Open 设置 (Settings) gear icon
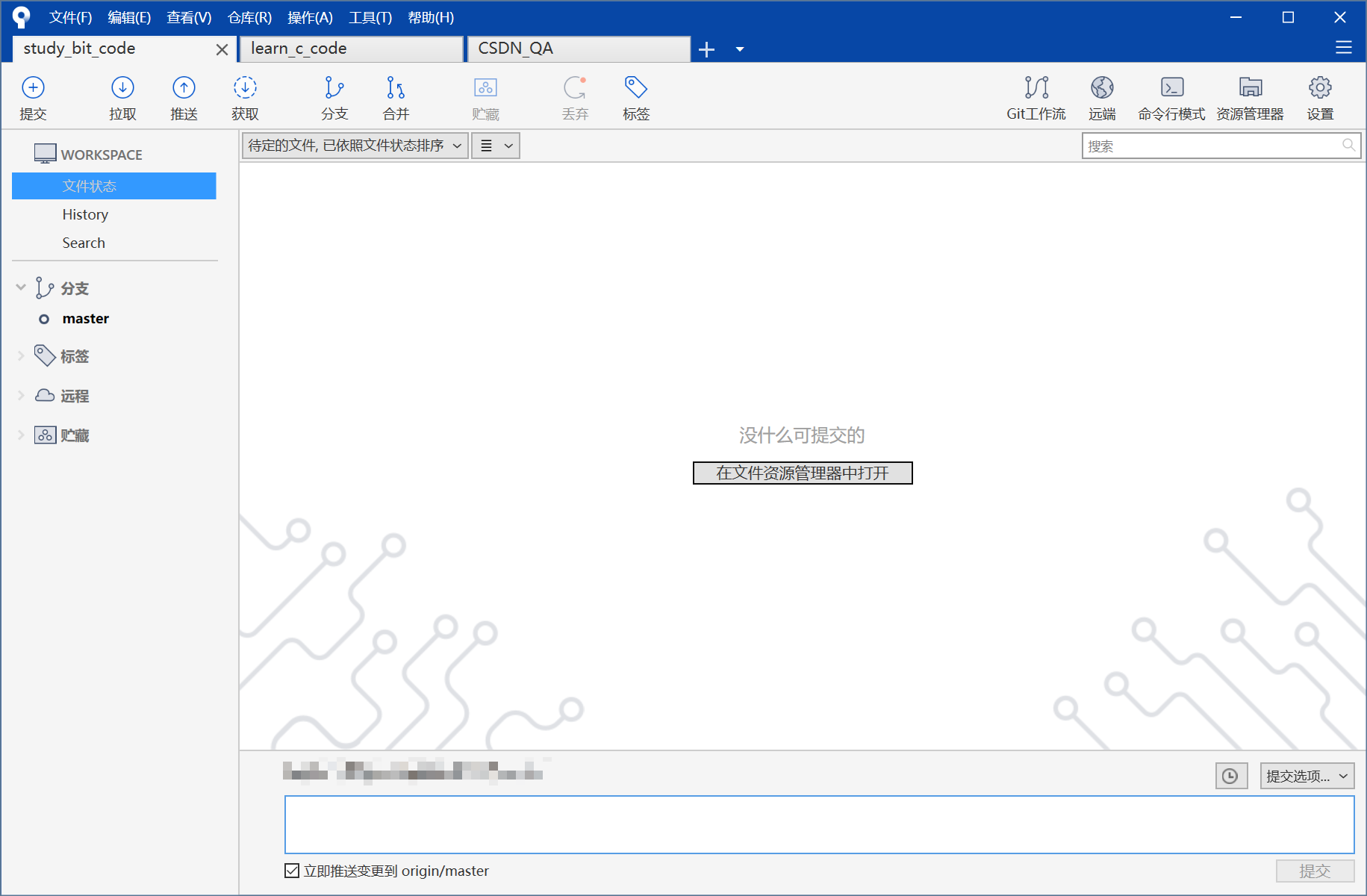The width and height of the screenshot is (1367, 896). coord(1320,98)
